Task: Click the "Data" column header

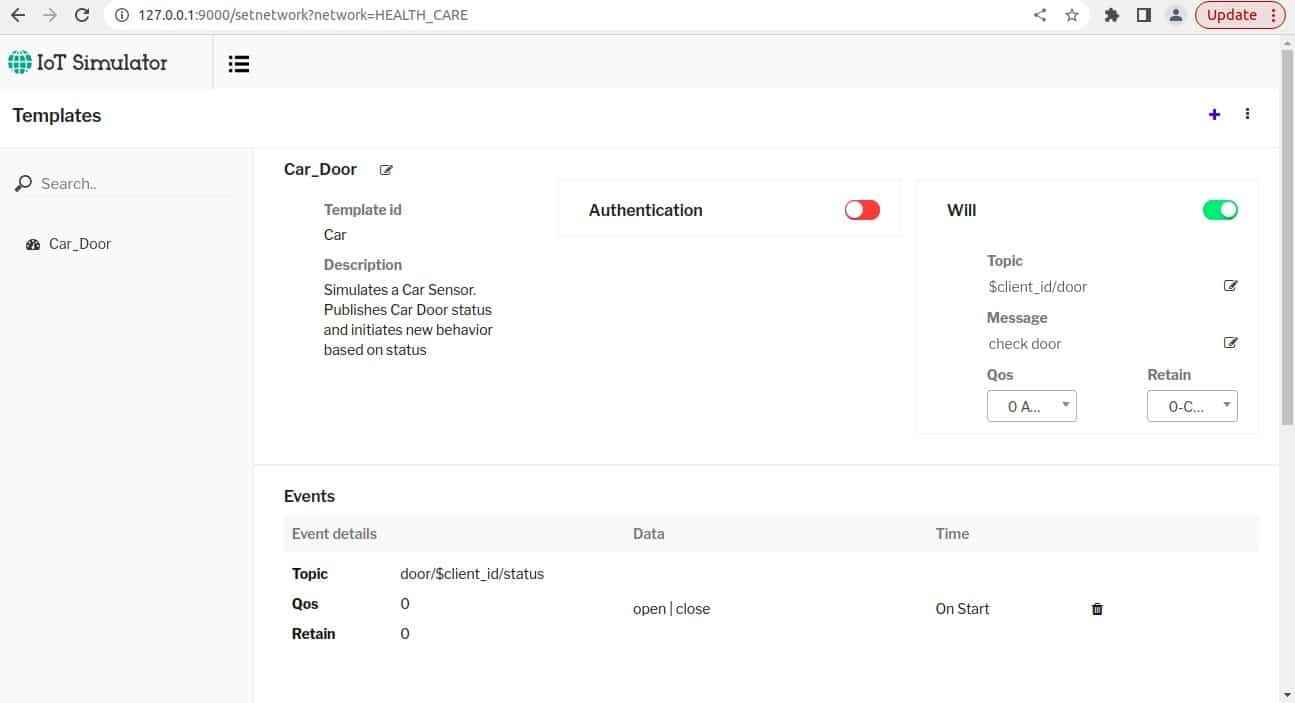Action: coord(649,534)
